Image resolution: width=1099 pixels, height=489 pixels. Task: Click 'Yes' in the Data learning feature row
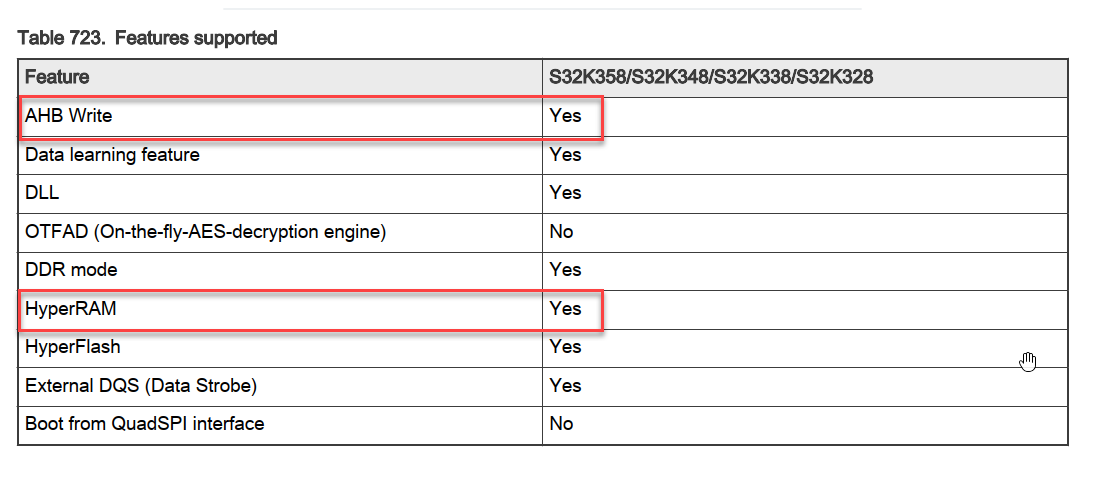click(x=565, y=155)
